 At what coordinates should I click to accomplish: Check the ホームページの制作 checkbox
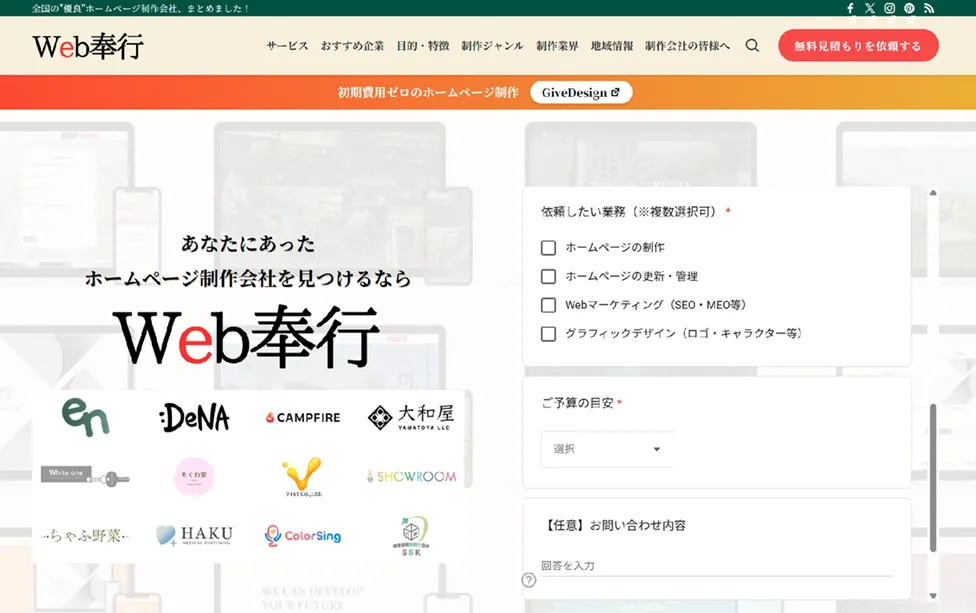(548, 248)
